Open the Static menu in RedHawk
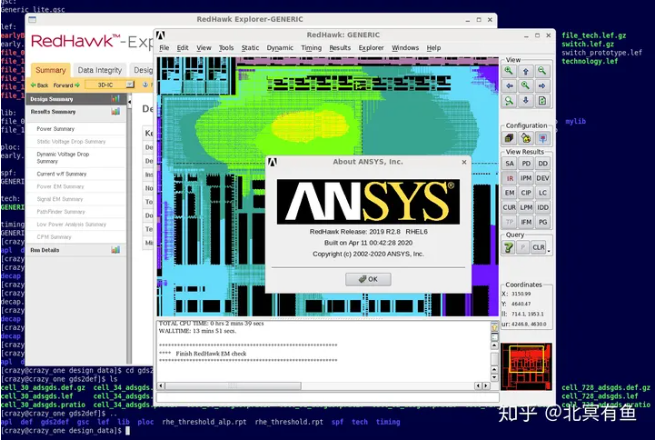655x440 pixels. [250, 48]
